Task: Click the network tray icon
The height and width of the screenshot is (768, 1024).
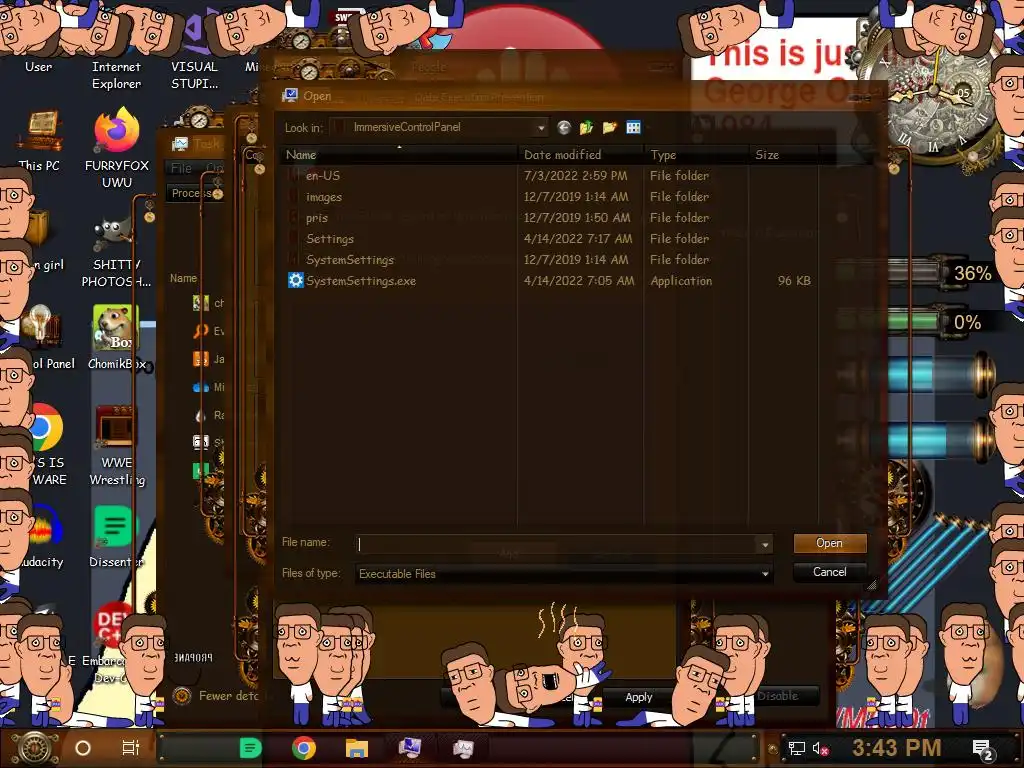Action: [x=796, y=748]
